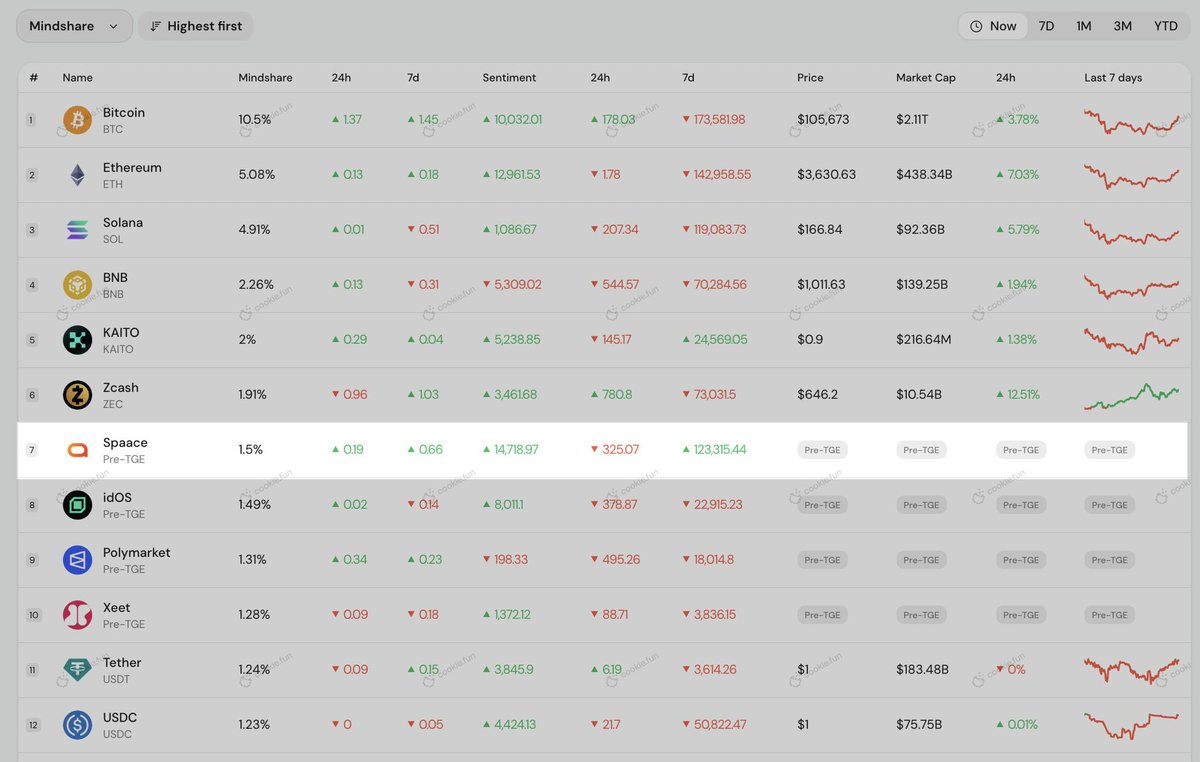Open the Spaace name link
The image size is (1200, 762).
click(125, 443)
